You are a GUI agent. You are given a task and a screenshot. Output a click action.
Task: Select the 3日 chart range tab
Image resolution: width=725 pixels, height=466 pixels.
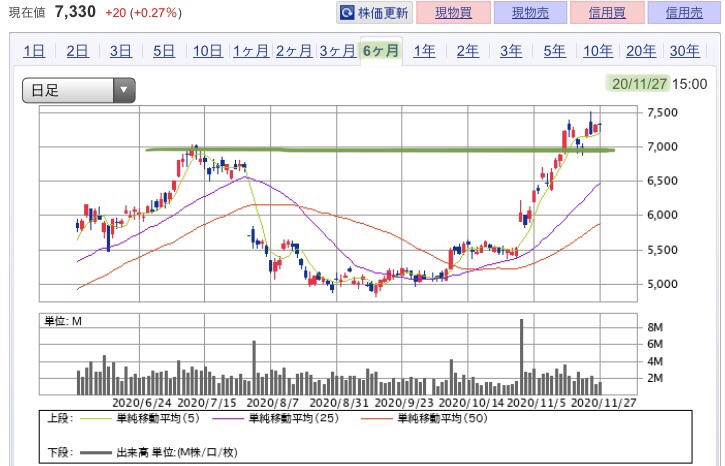point(121,51)
